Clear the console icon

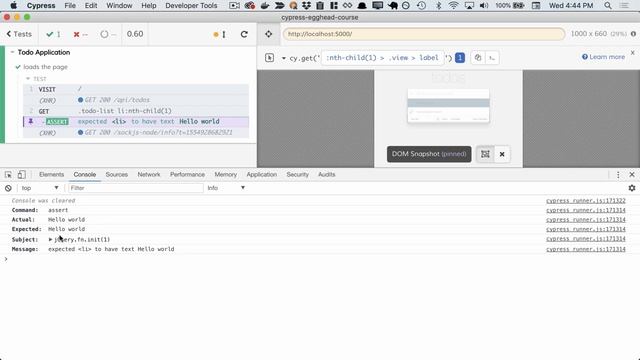point(8,188)
